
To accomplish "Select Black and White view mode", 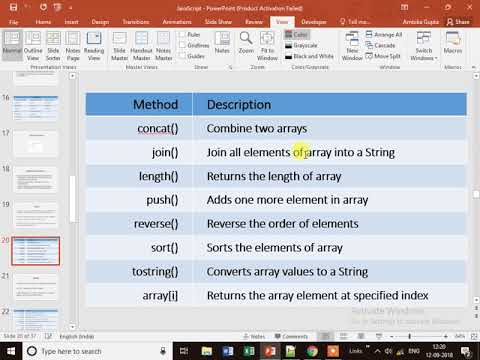I will point(309,56).
